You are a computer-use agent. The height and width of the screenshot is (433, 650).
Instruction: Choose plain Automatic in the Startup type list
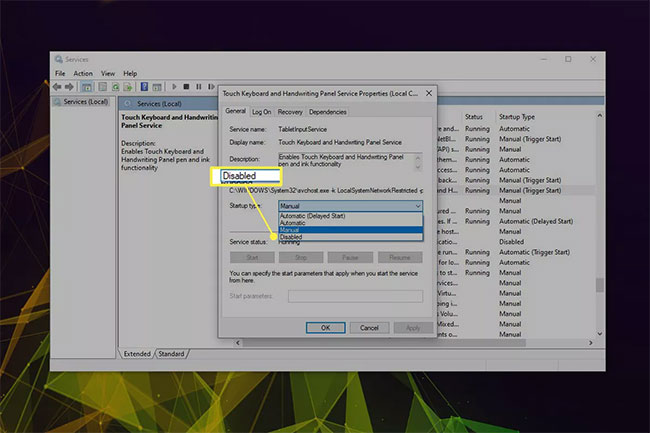350,223
